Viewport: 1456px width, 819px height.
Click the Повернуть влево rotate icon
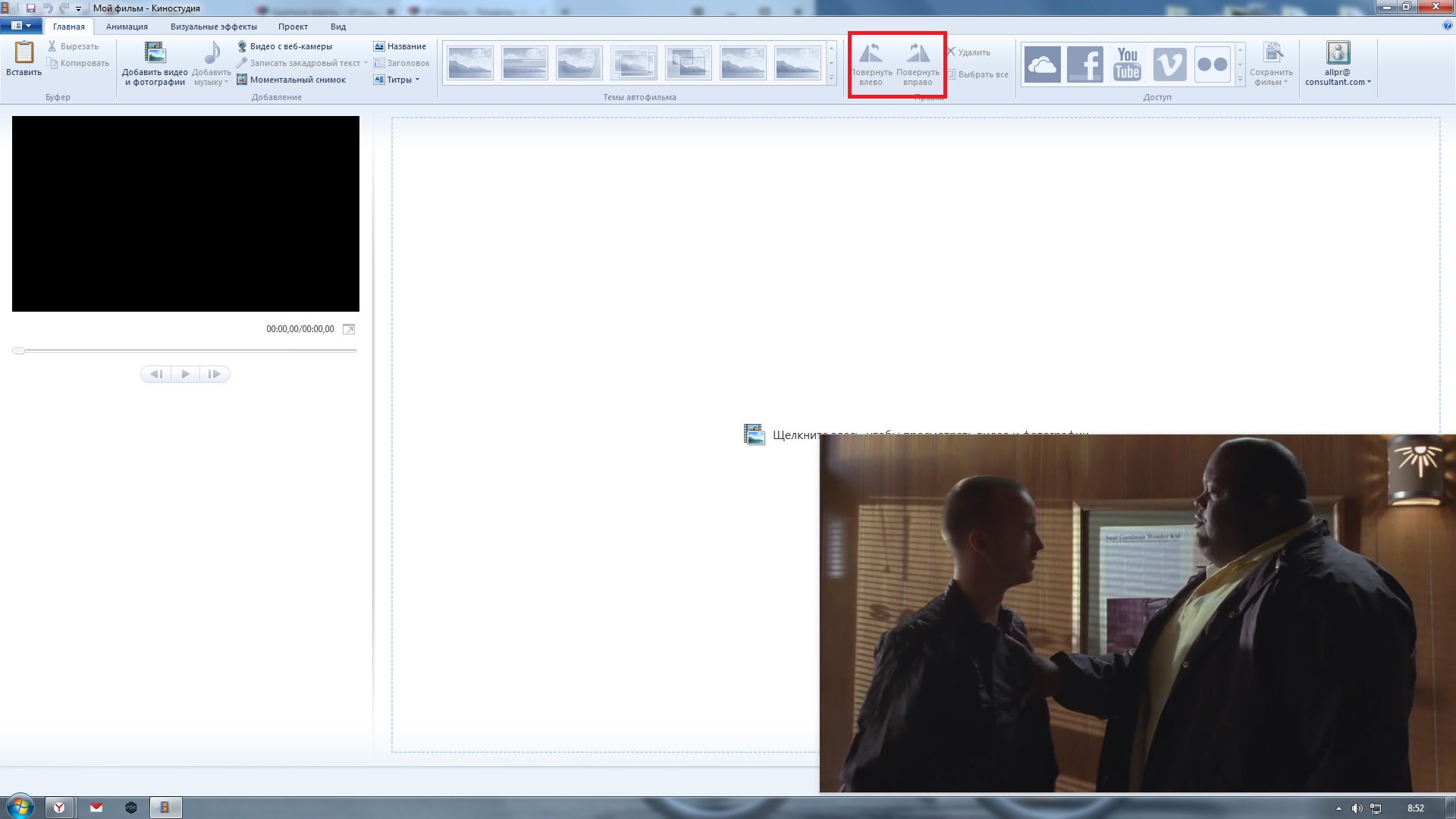(x=871, y=53)
